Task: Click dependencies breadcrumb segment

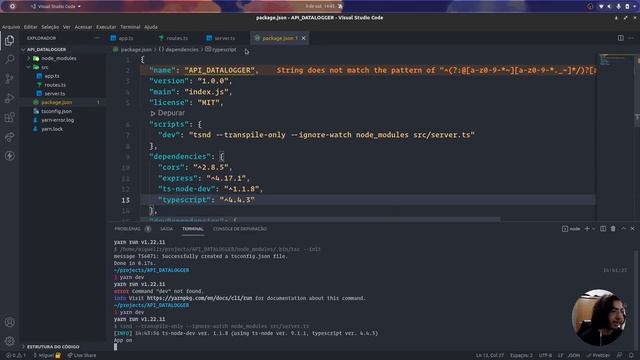Action: [x=182, y=49]
